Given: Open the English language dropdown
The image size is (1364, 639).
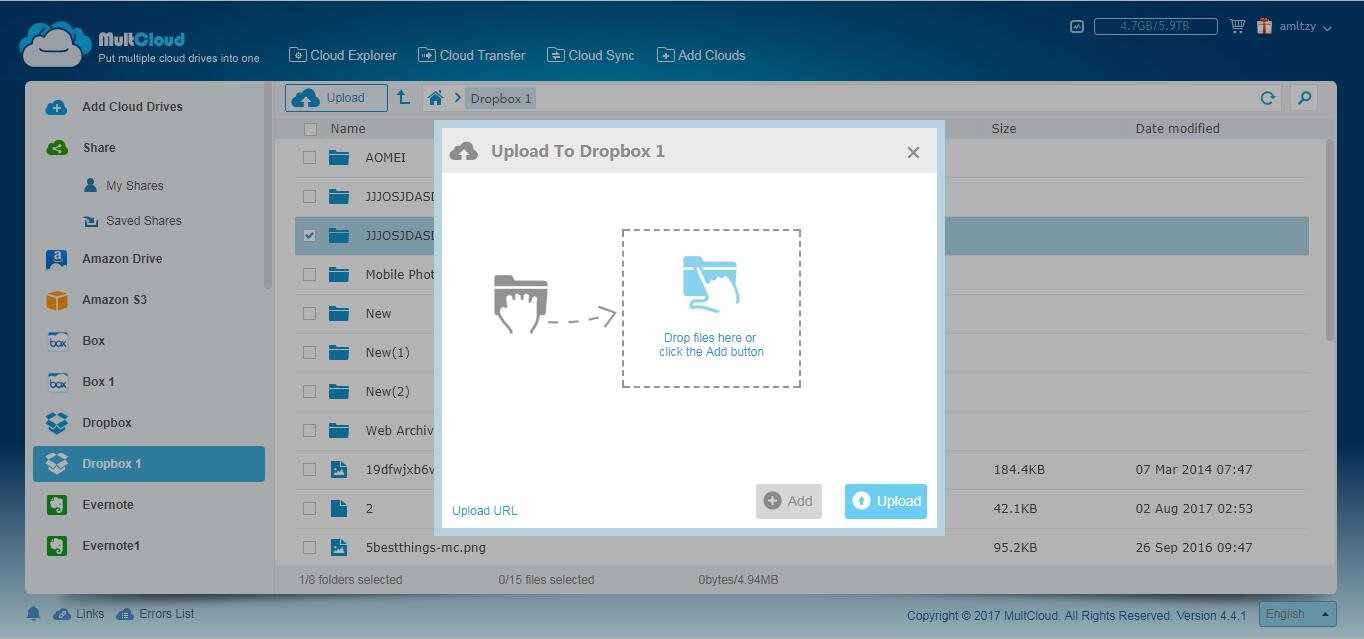Looking at the screenshot, I should pos(1298,614).
